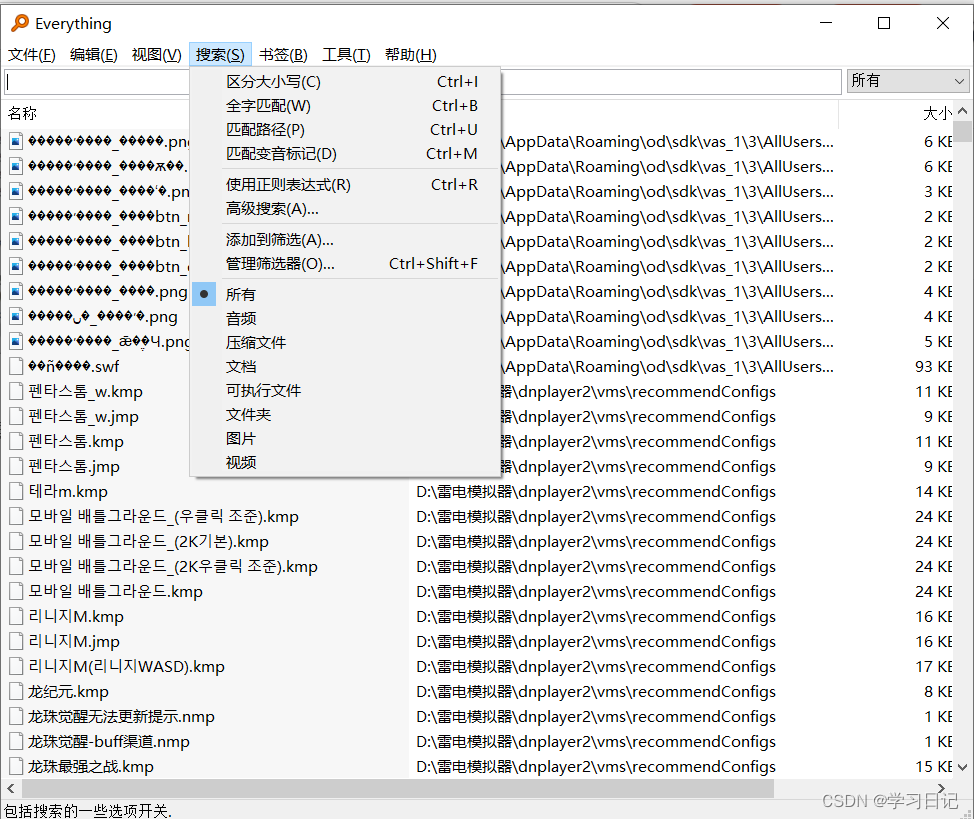Image resolution: width=974 pixels, height=819 pixels.
Task: Click the 93 KB size cell
Action: tap(933, 367)
